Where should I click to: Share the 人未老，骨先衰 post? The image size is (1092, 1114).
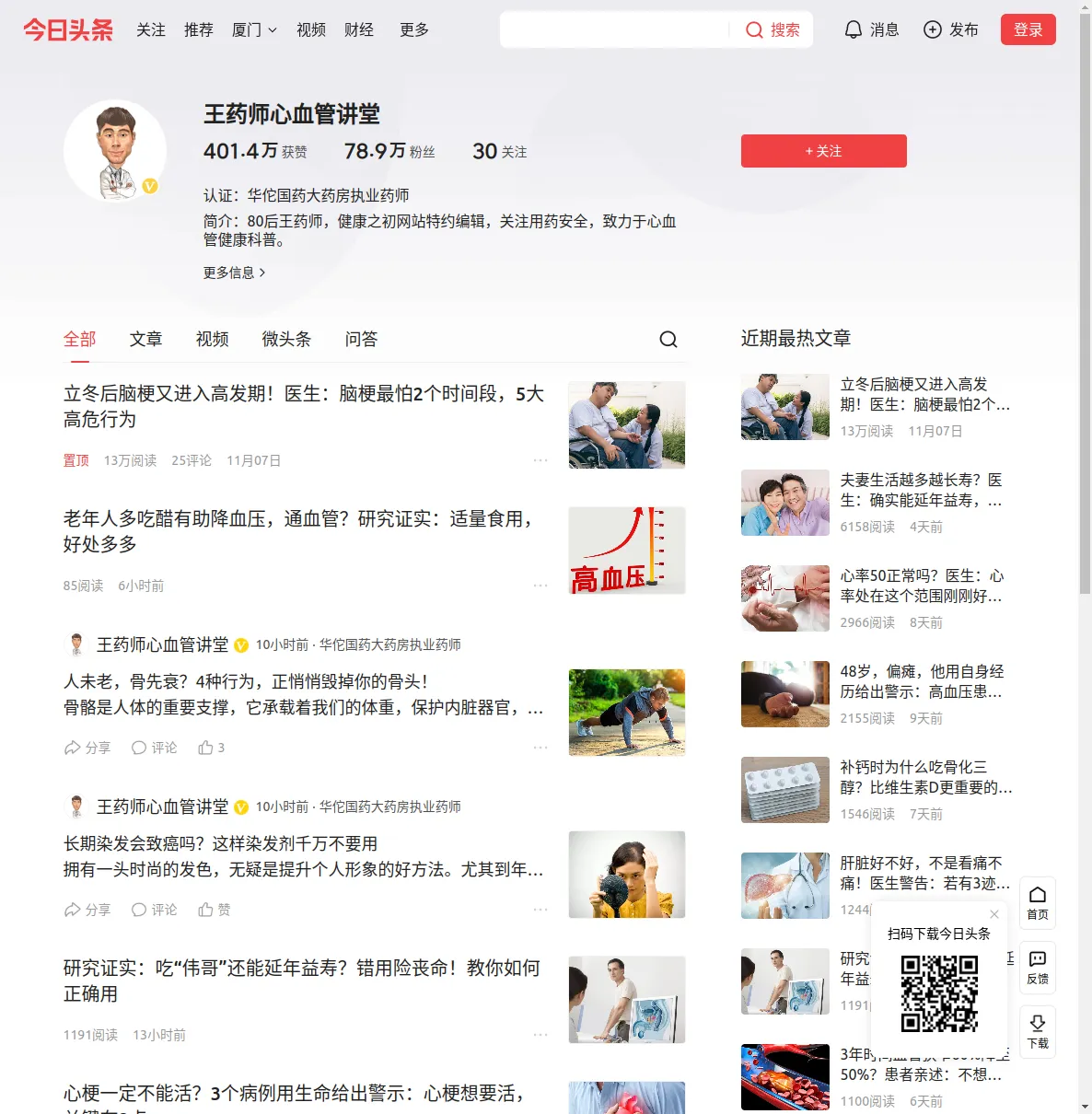[87, 748]
